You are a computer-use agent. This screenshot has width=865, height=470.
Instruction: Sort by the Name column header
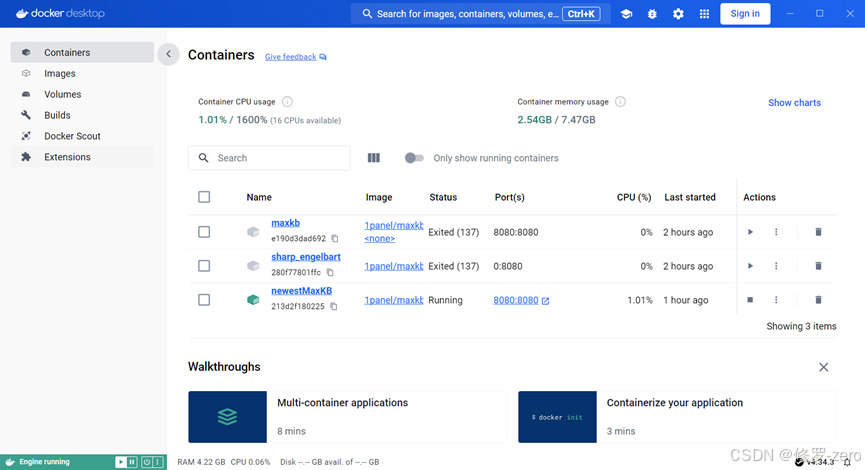259,197
